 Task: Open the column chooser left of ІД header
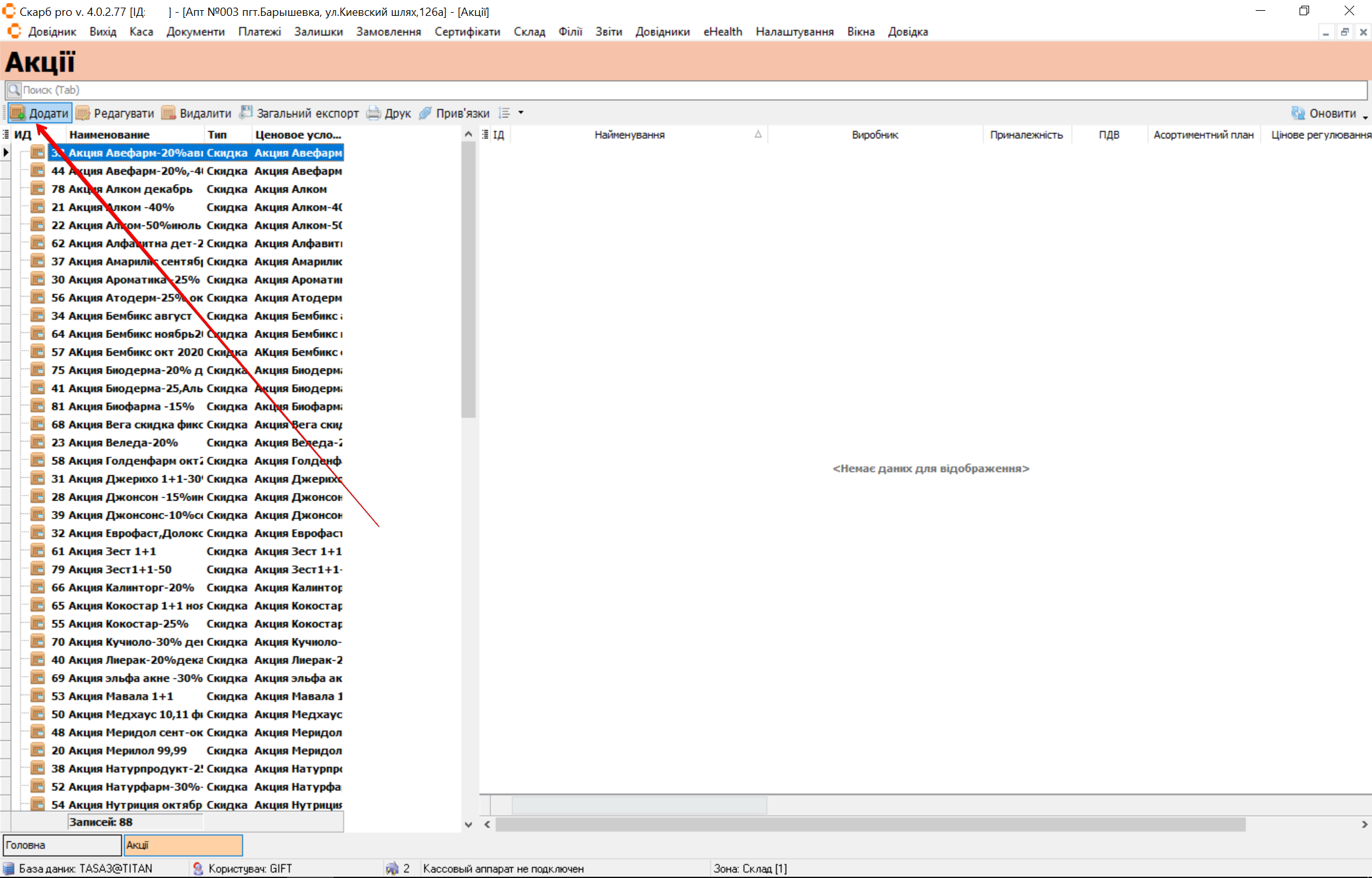pos(486,135)
